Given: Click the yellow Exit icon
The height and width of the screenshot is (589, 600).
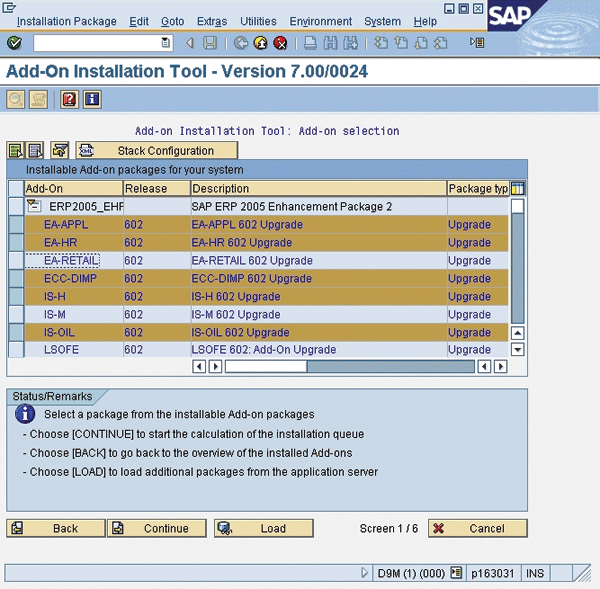Looking at the screenshot, I should [x=261, y=43].
